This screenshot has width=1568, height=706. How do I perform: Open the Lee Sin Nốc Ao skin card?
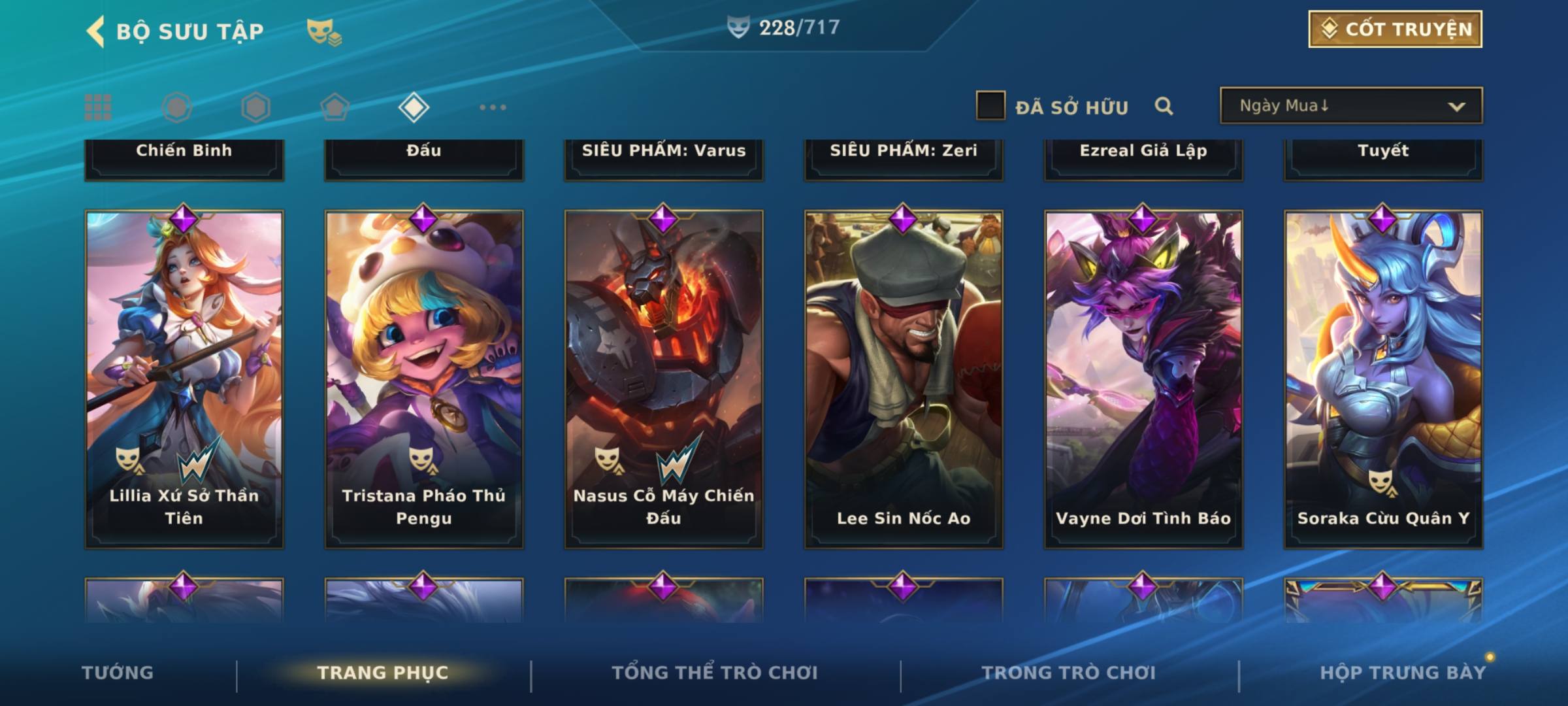tap(904, 378)
